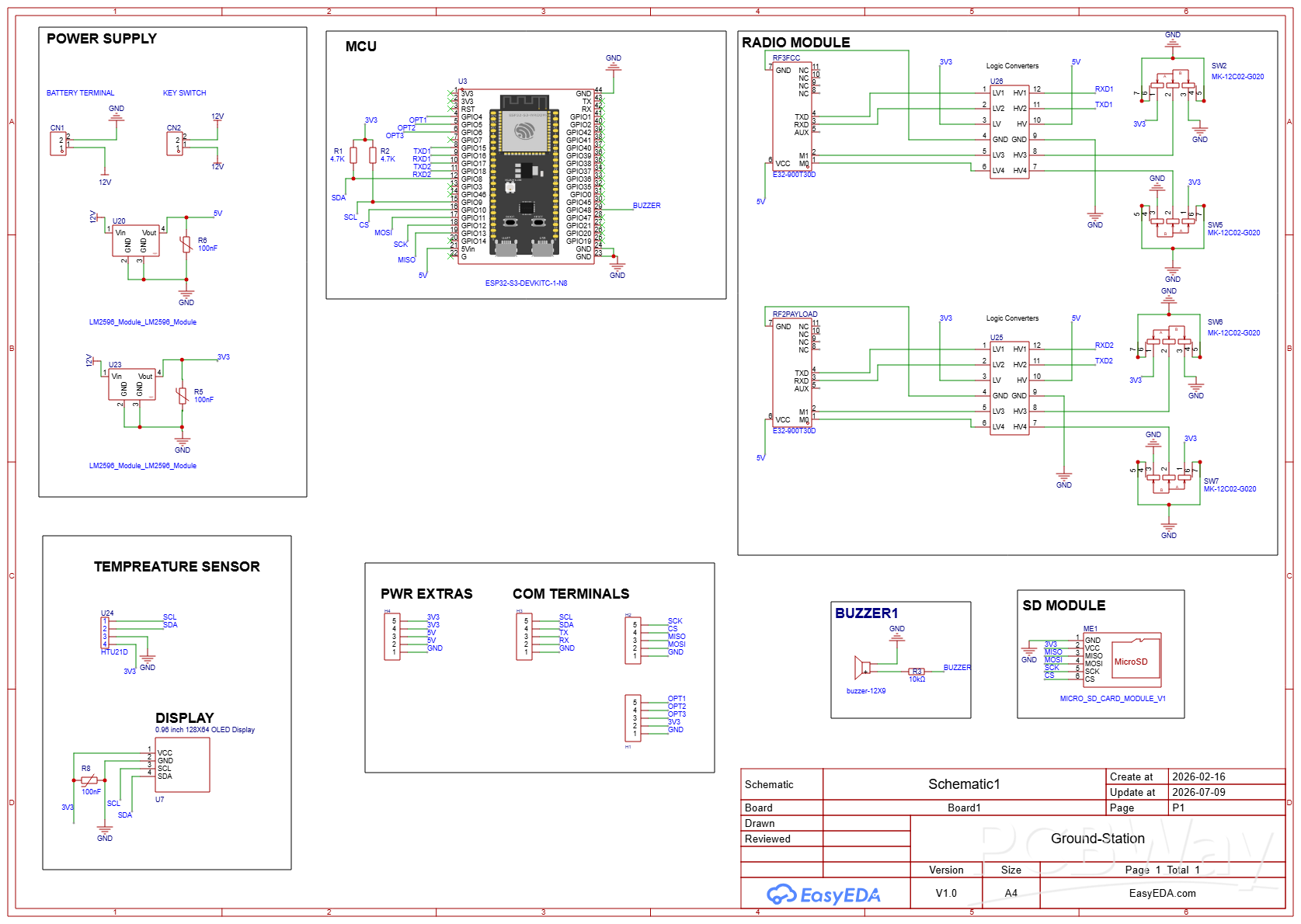Click the 0.96 inch 128X64 OLED Display label
Image resolution: width=1301 pixels, height=924 pixels.
click(x=205, y=730)
